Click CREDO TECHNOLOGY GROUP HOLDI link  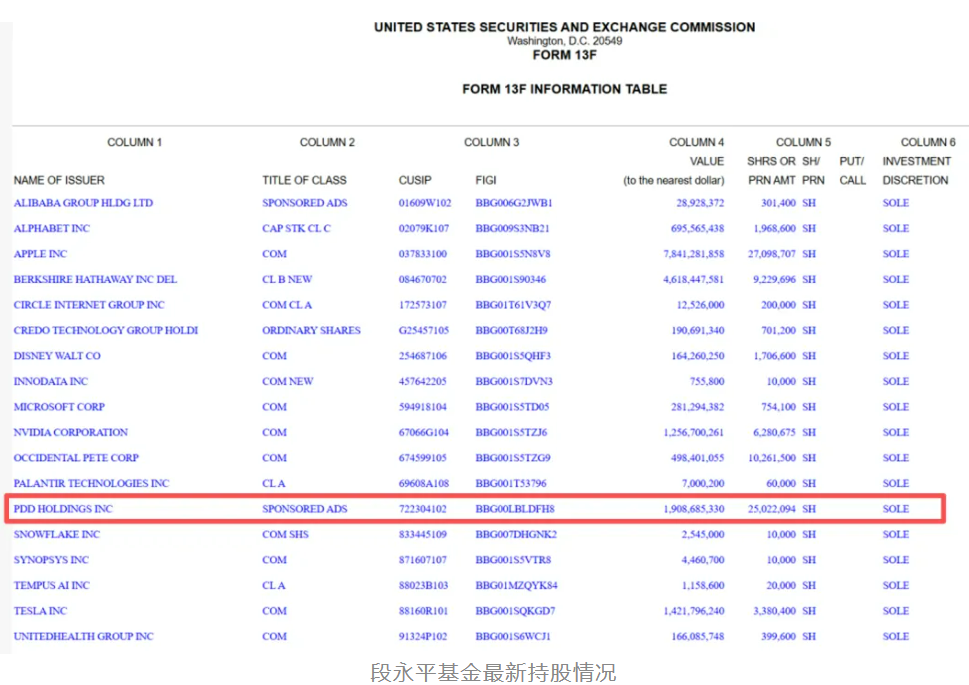coord(106,330)
